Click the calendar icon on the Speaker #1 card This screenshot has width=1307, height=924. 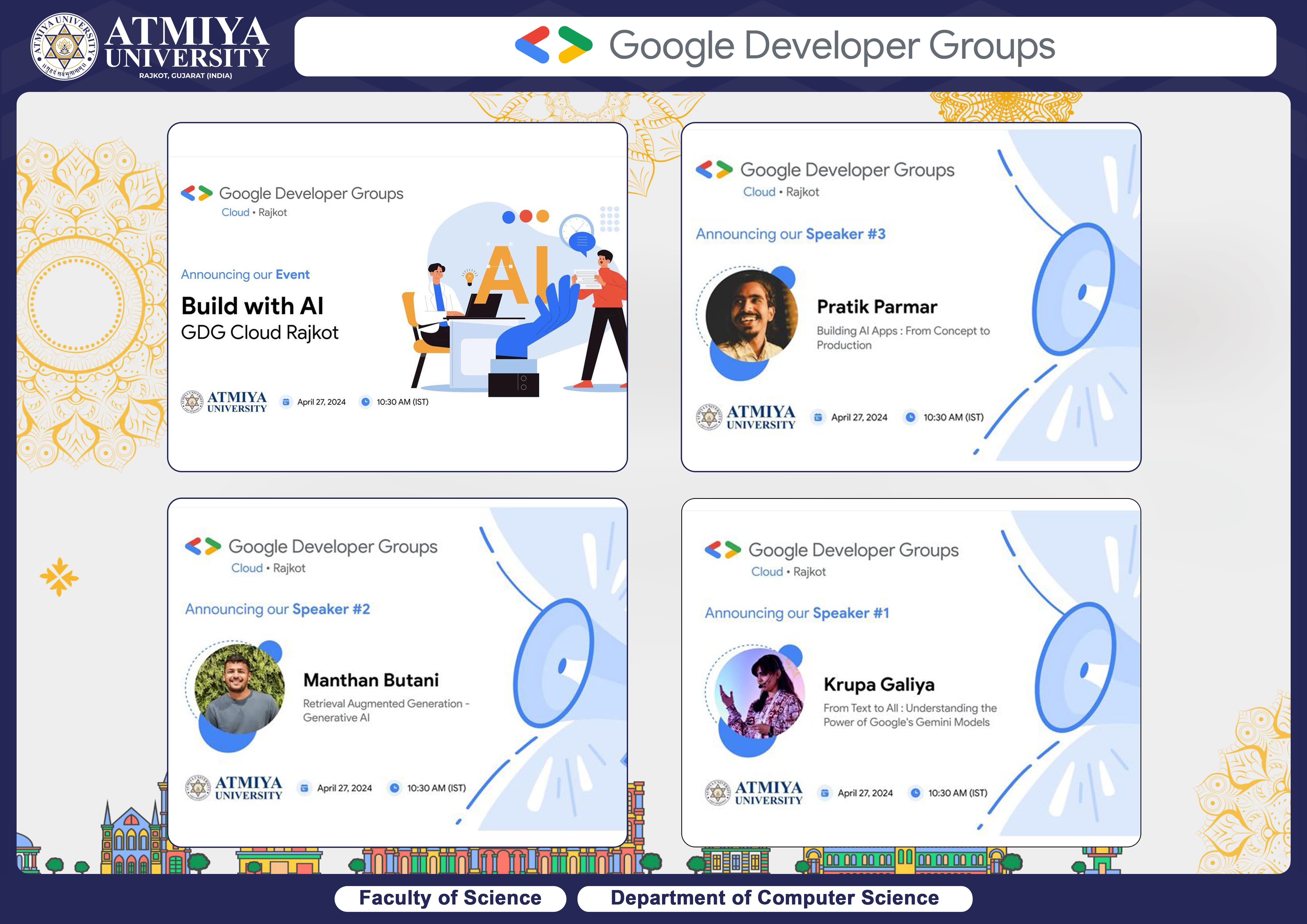824,793
